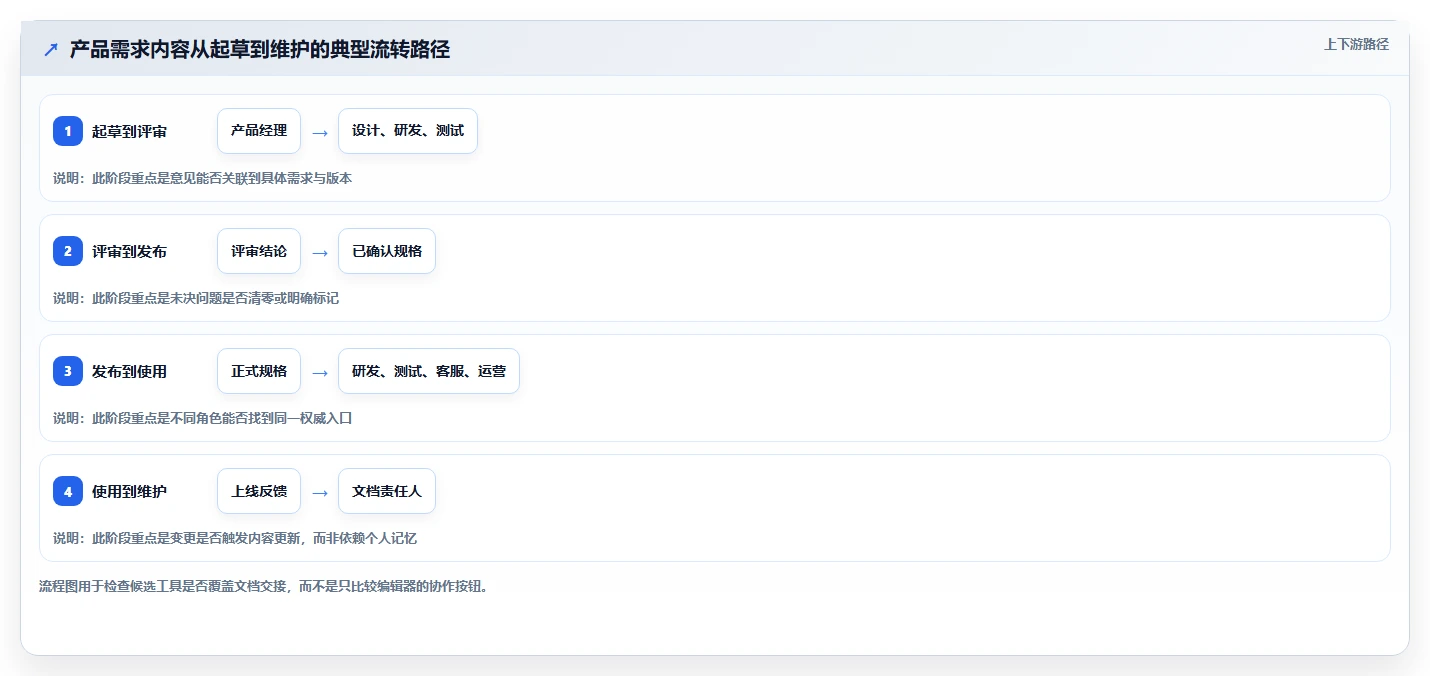Click the 上线反馈 node
Viewport: 1430px width, 676px height.
[259, 491]
